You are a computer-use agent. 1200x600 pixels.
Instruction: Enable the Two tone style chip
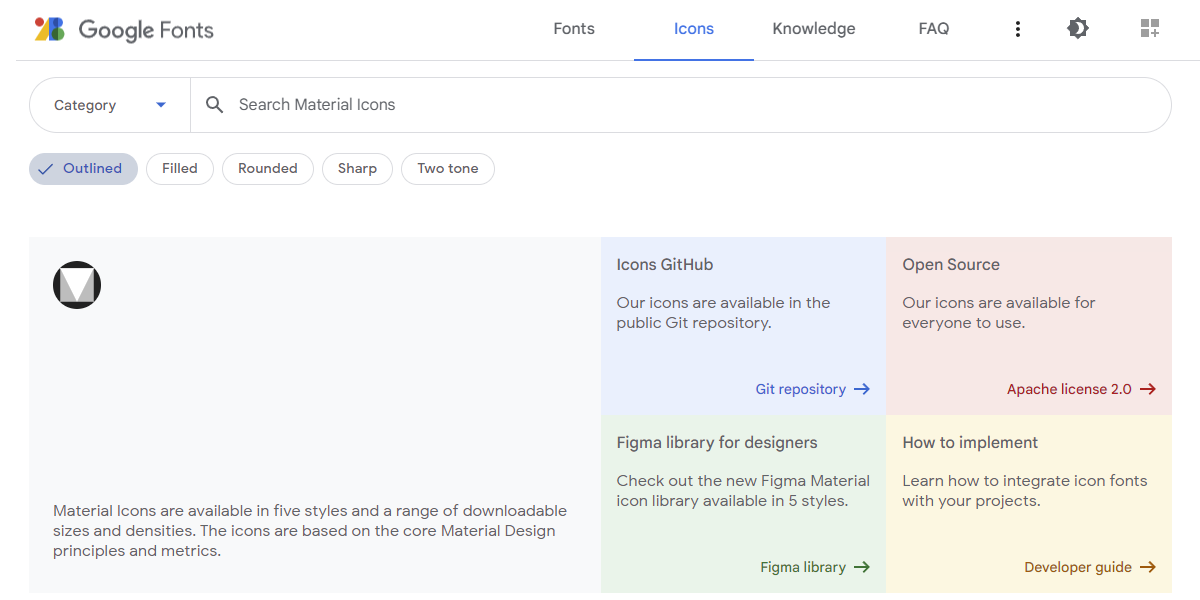click(448, 169)
